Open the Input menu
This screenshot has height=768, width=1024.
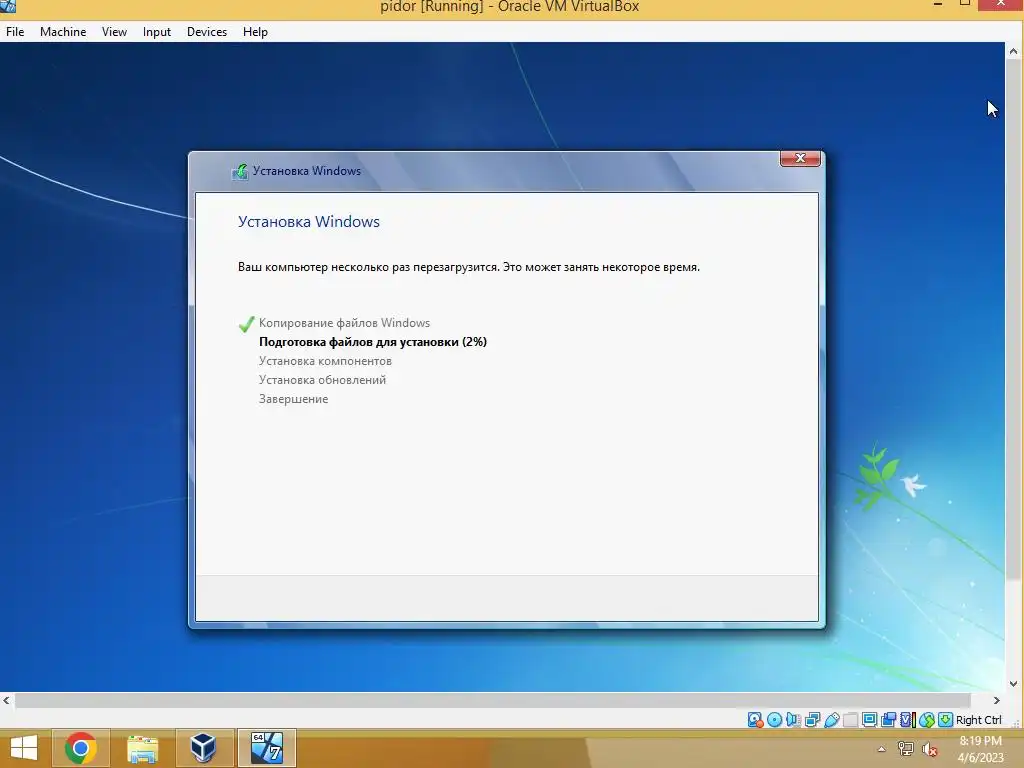coord(157,31)
